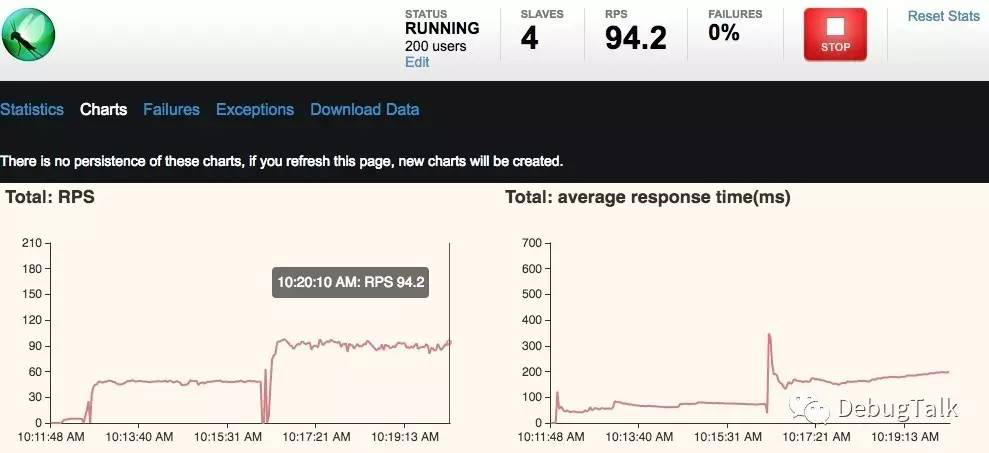This screenshot has height=453, width=989.
Task: Open the Statistics tab
Action: coord(32,109)
